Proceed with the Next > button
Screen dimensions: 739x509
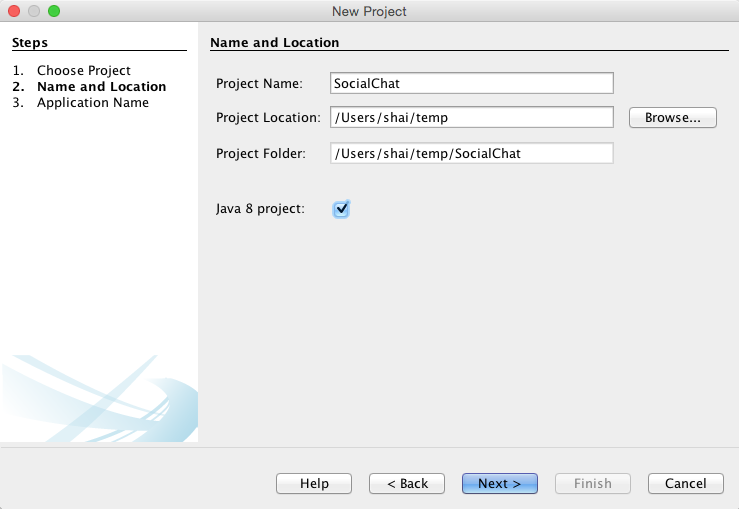(499, 483)
